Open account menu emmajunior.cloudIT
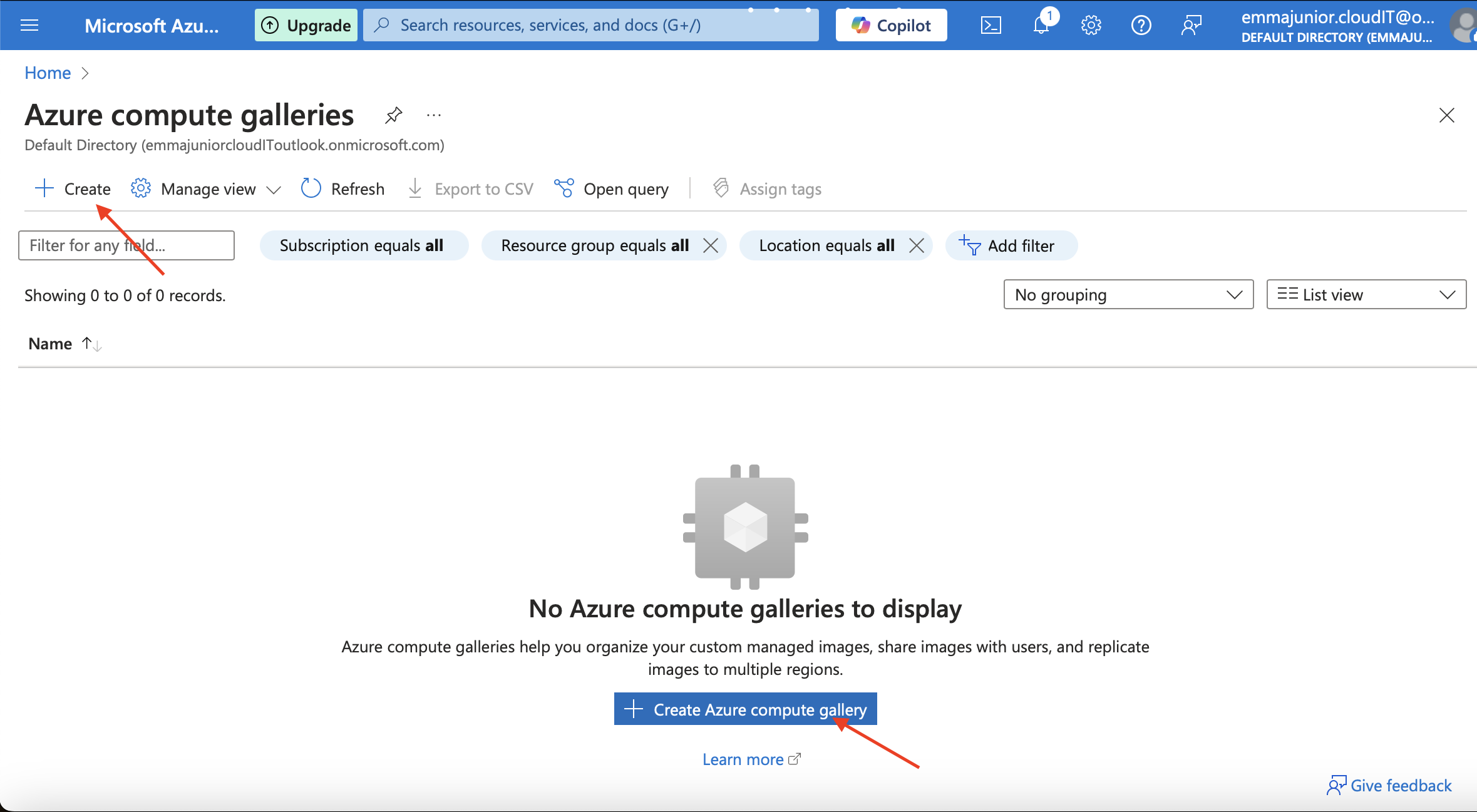This screenshot has width=1477, height=812. click(x=1337, y=26)
